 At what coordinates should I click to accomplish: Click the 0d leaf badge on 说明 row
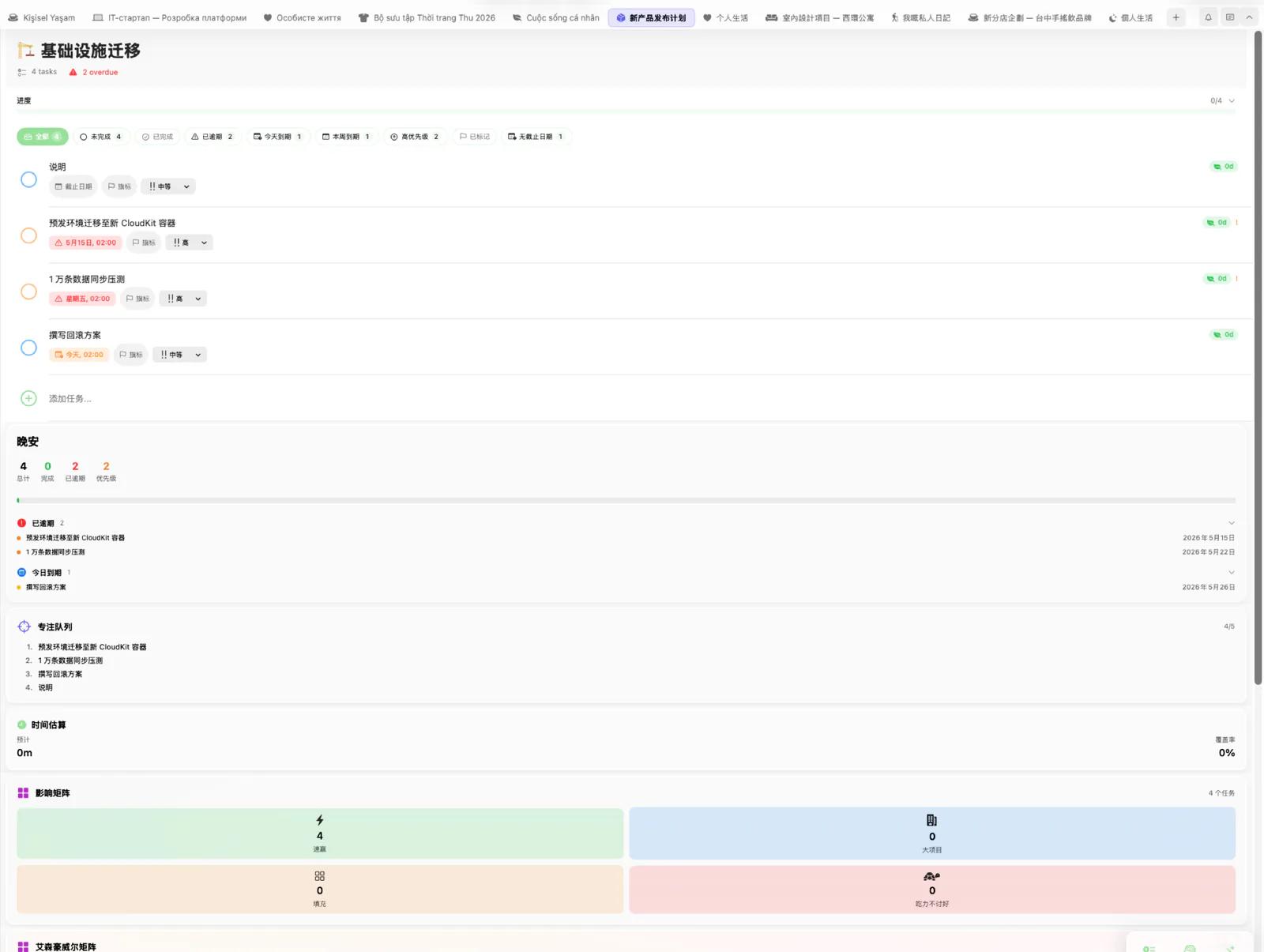[1223, 167]
